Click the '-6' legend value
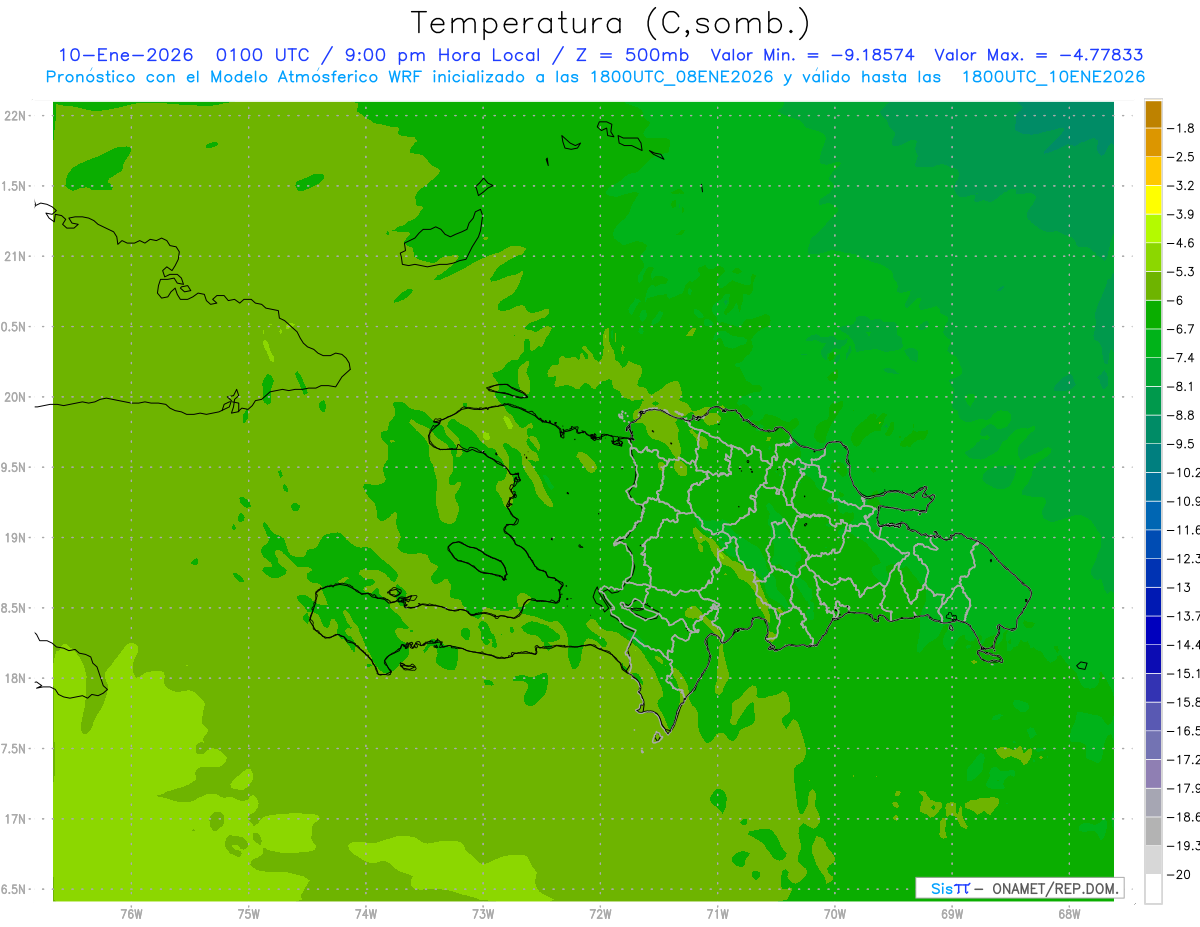The height and width of the screenshot is (927, 1200). (x=1176, y=300)
